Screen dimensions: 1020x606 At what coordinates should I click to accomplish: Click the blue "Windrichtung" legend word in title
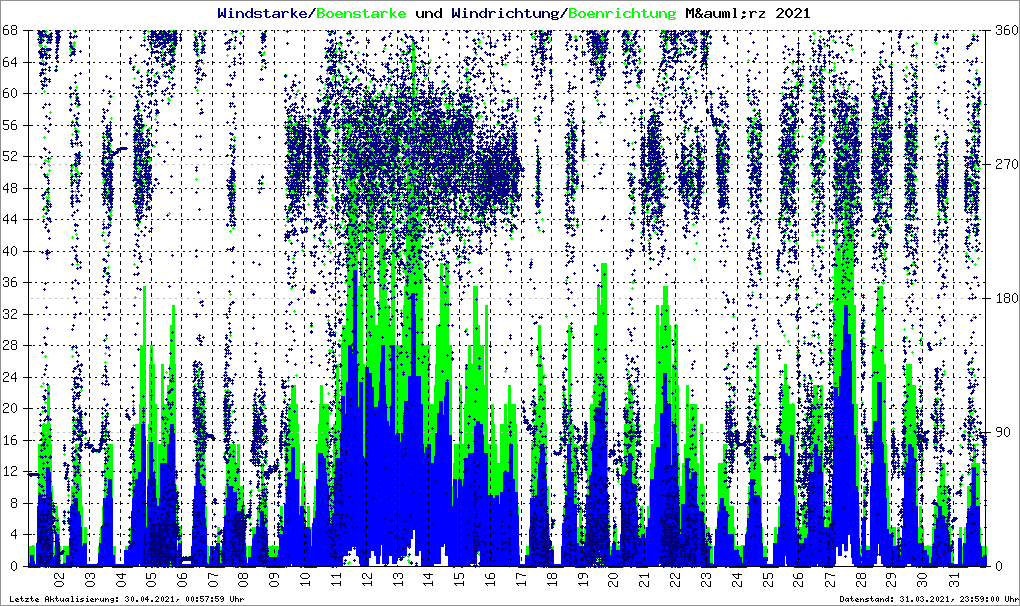[x=505, y=14]
